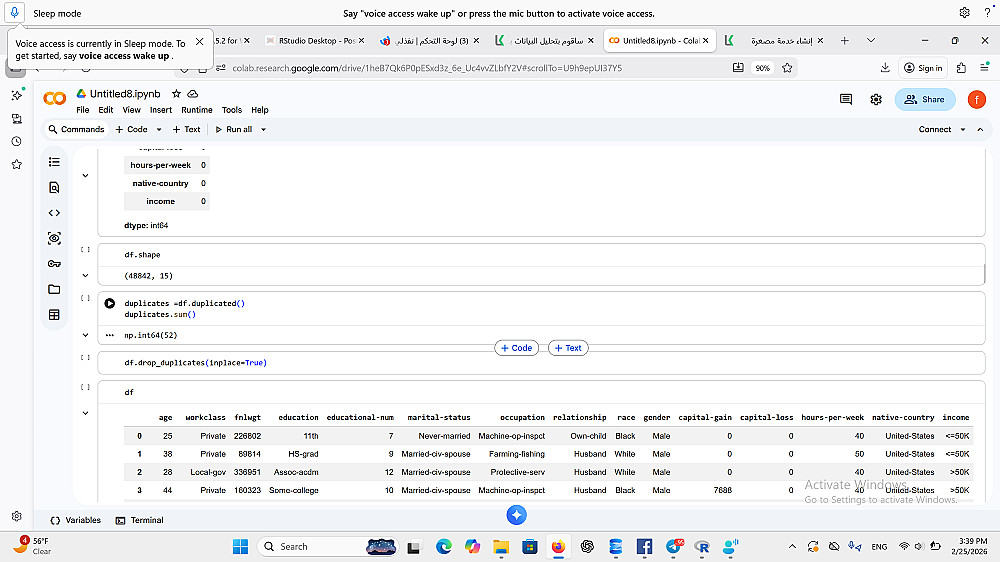The width and height of the screenshot is (1000, 562).
Task: Insert code cell with floating Code button
Action: pyautogui.click(x=517, y=348)
